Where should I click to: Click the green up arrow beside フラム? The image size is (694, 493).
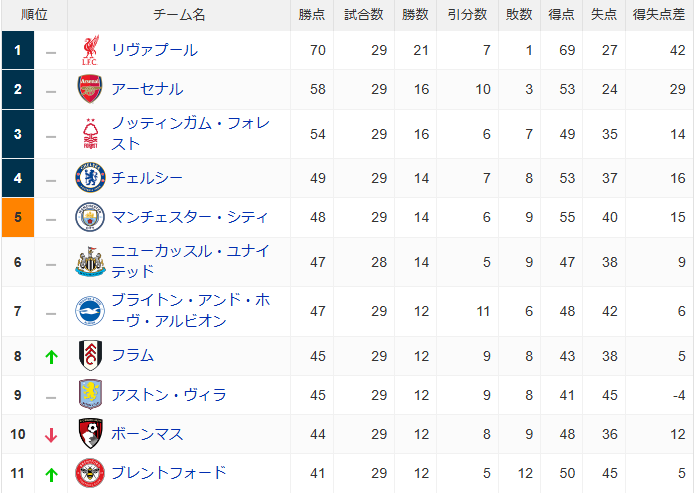tap(51, 356)
